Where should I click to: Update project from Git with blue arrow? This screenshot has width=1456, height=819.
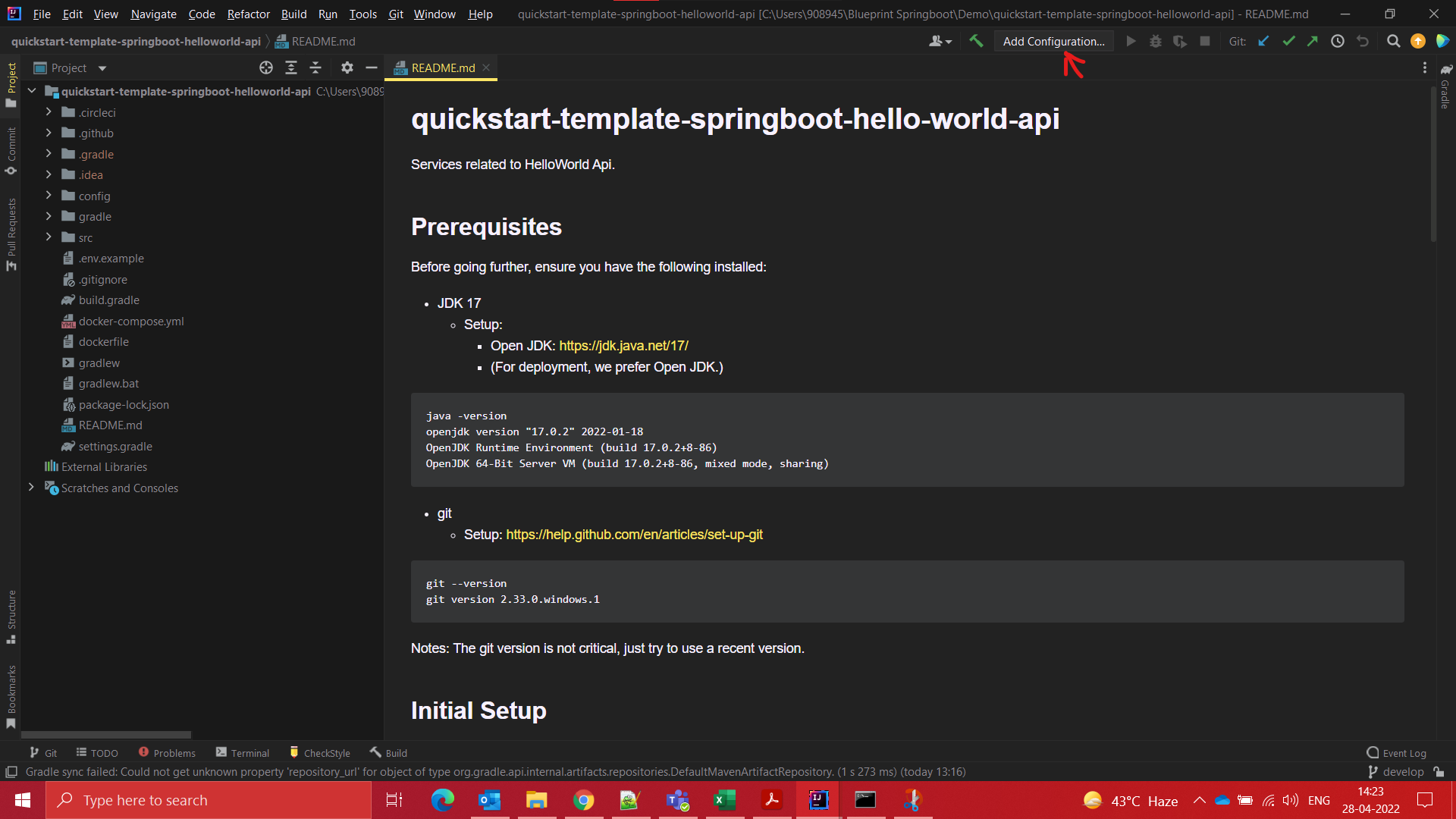pos(1263,41)
